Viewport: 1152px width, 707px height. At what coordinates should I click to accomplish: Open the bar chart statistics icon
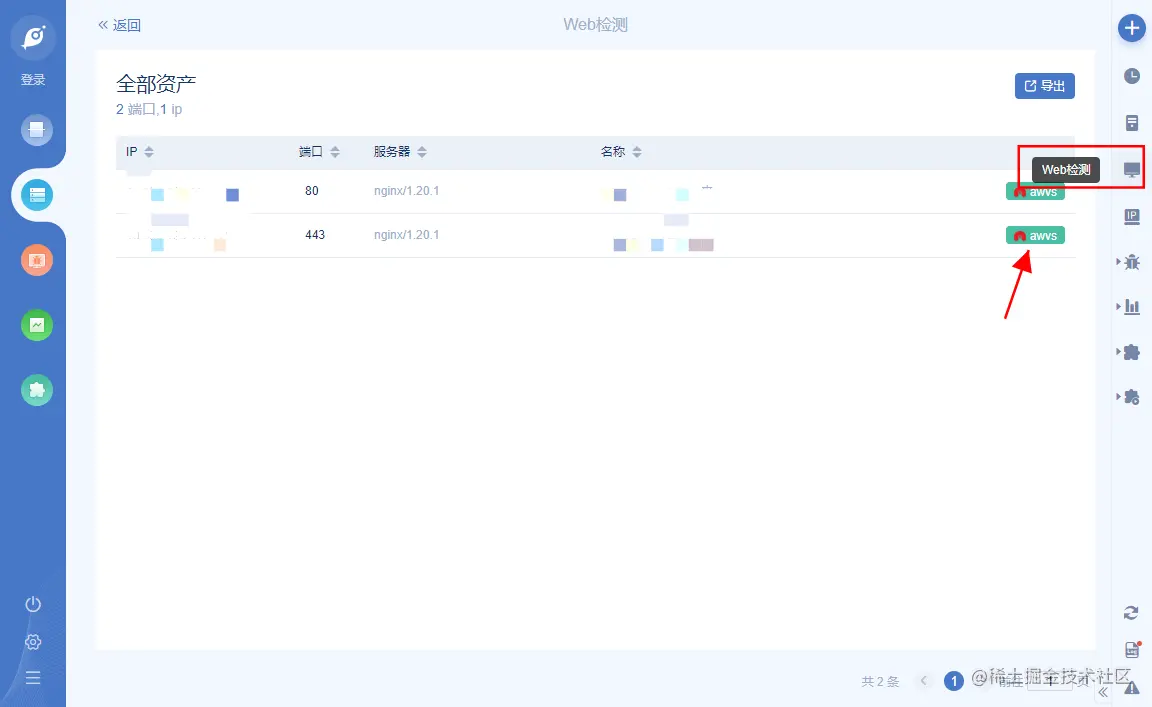[x=1132, y=306]
